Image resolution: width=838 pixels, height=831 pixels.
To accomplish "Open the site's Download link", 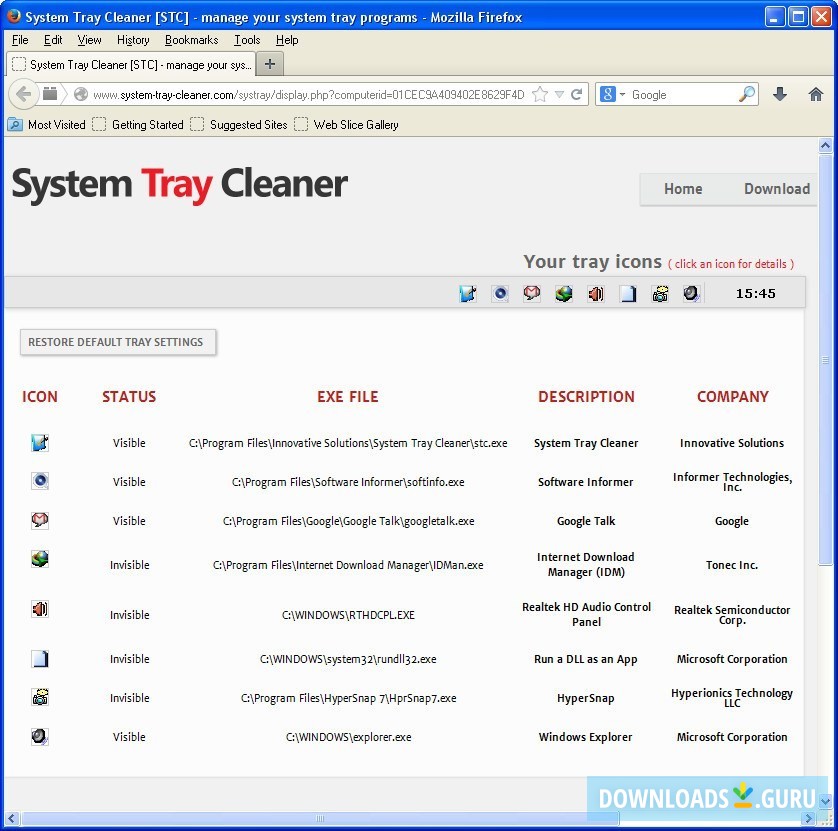I will coord(777,189).
